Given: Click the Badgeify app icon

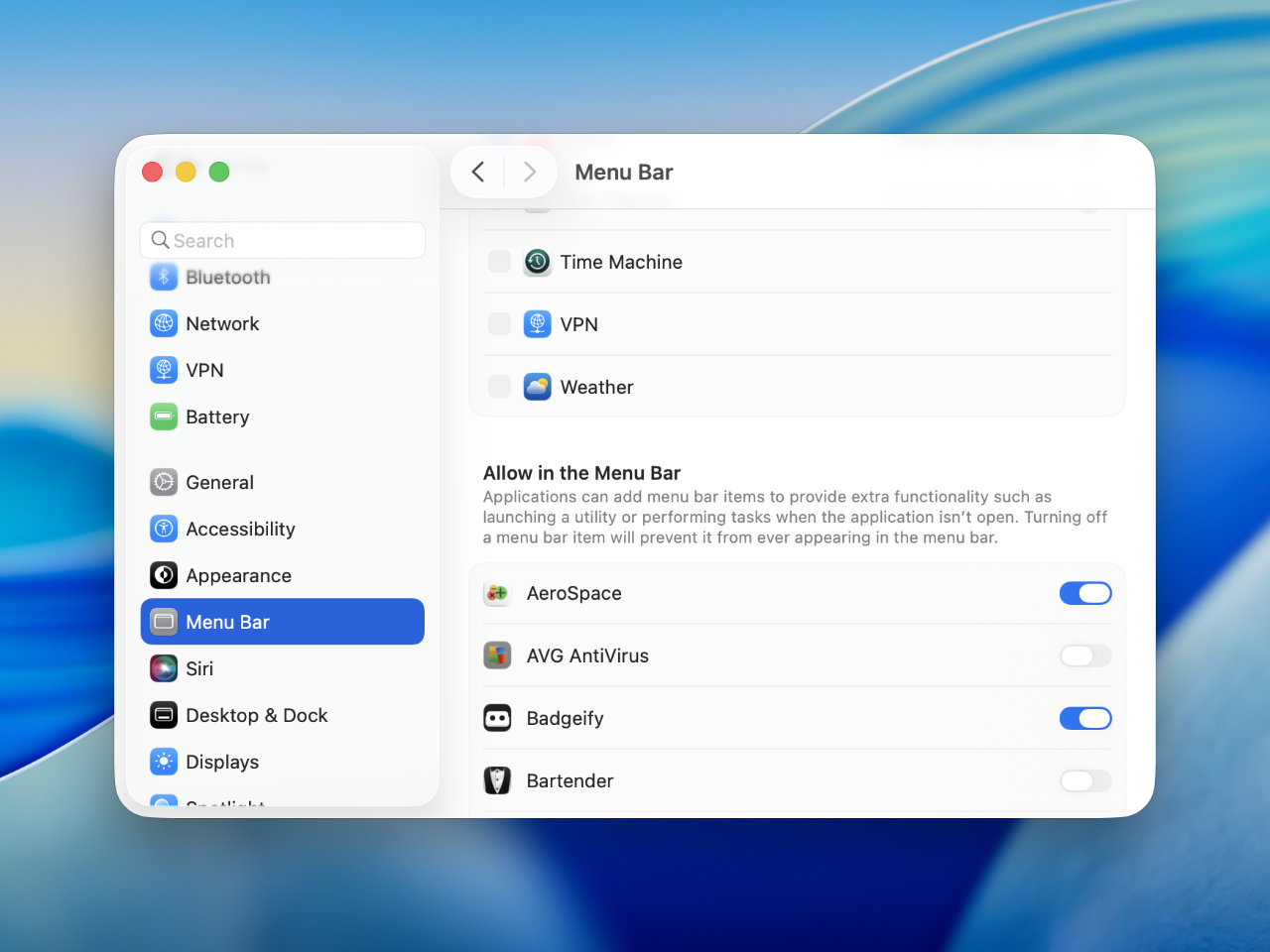Looking at the screenshot, I should pyautogui.click(x=497, y=718).
